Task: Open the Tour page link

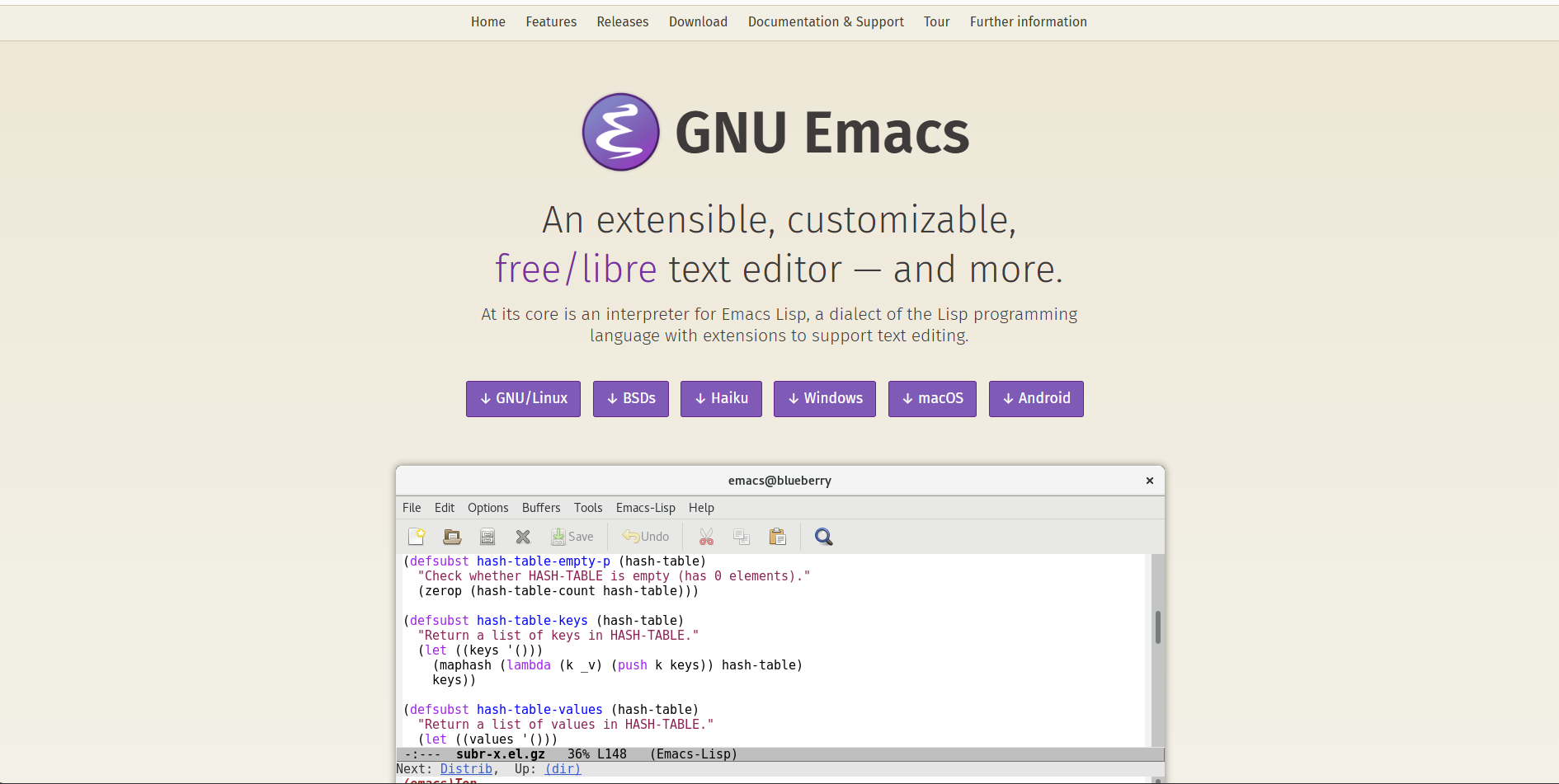Action: pos(936,22)
